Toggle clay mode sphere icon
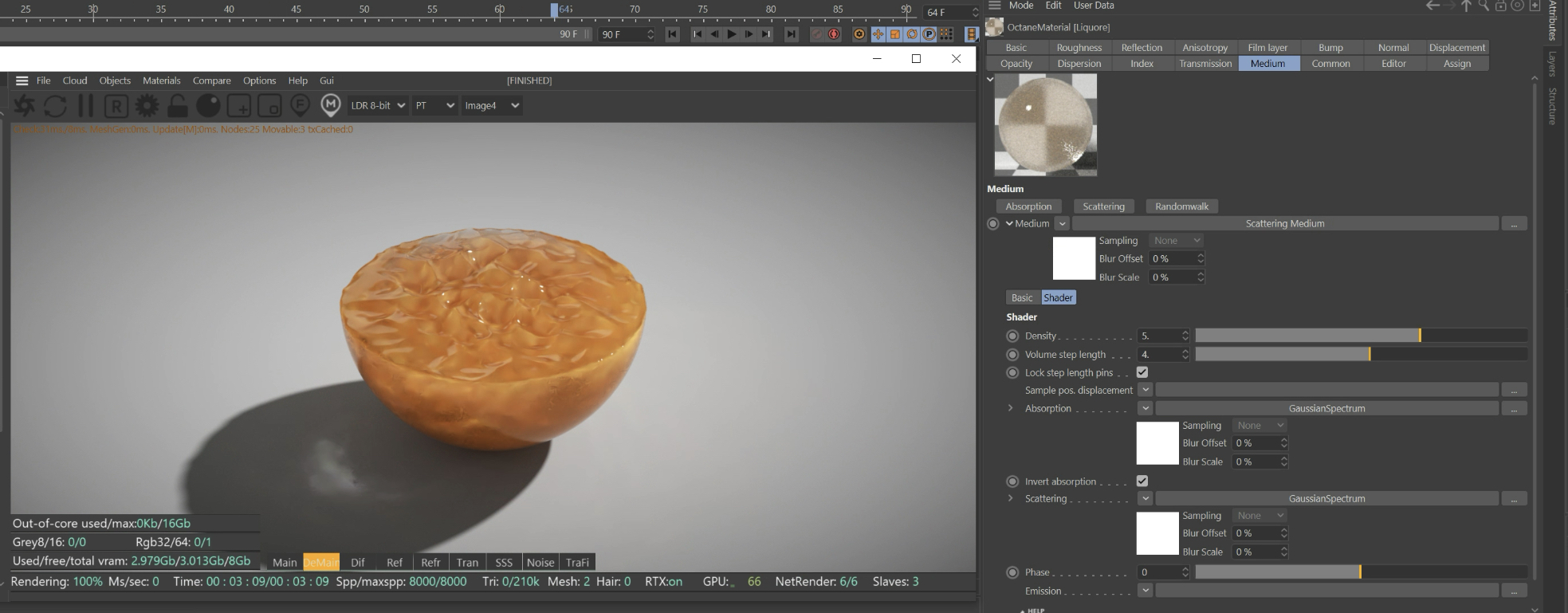 click(208, 105)
